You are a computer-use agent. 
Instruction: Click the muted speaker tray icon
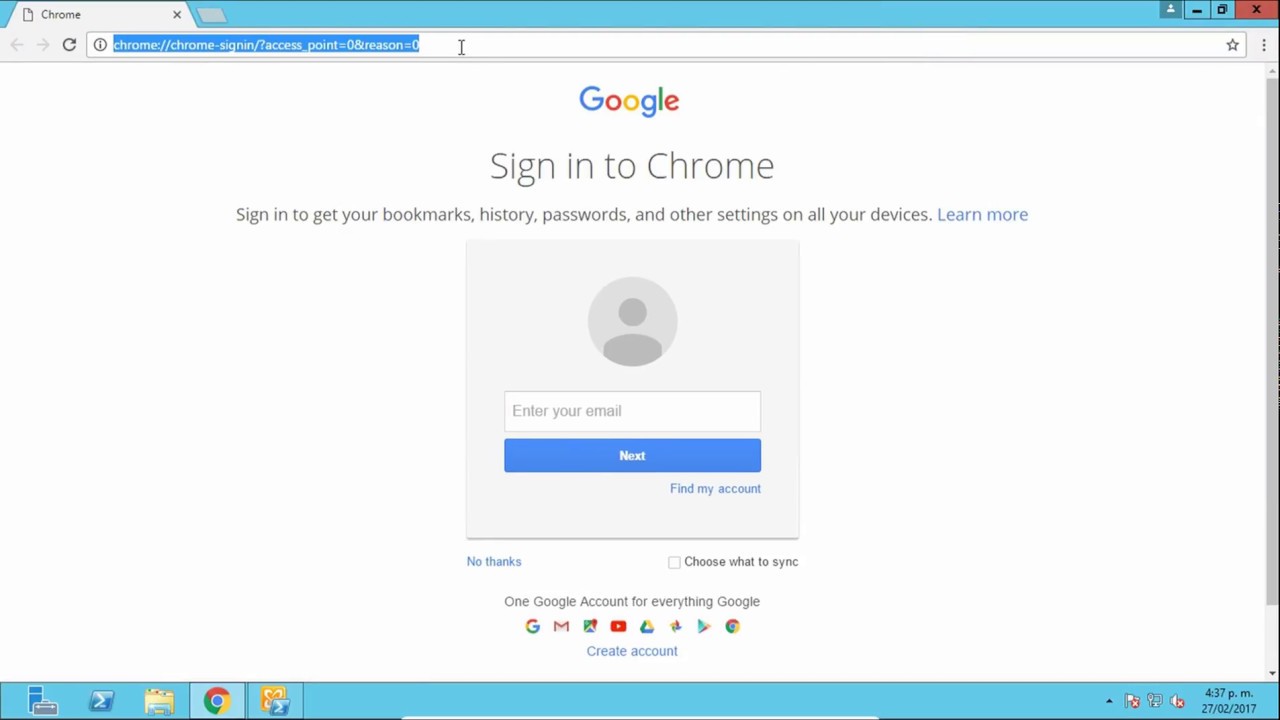1177,701
